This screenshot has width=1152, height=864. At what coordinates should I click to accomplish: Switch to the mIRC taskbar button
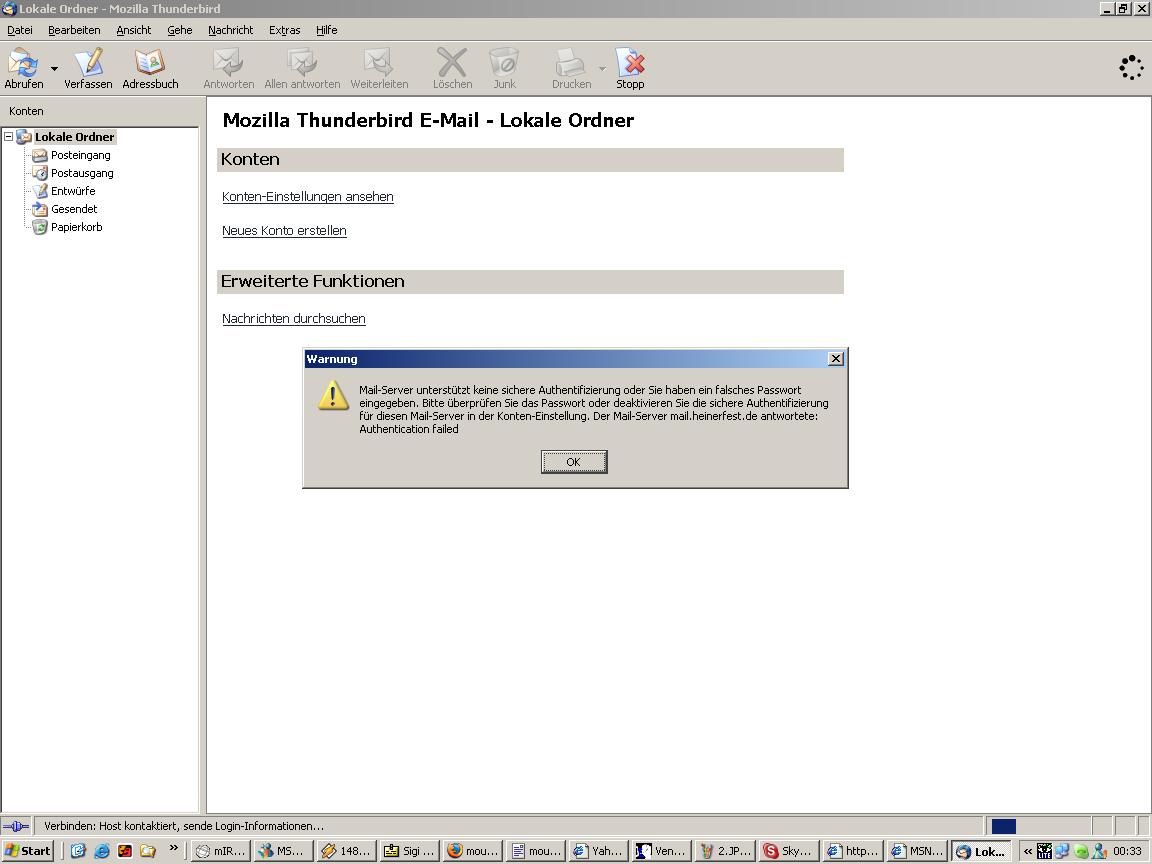[x=221, y=851]
